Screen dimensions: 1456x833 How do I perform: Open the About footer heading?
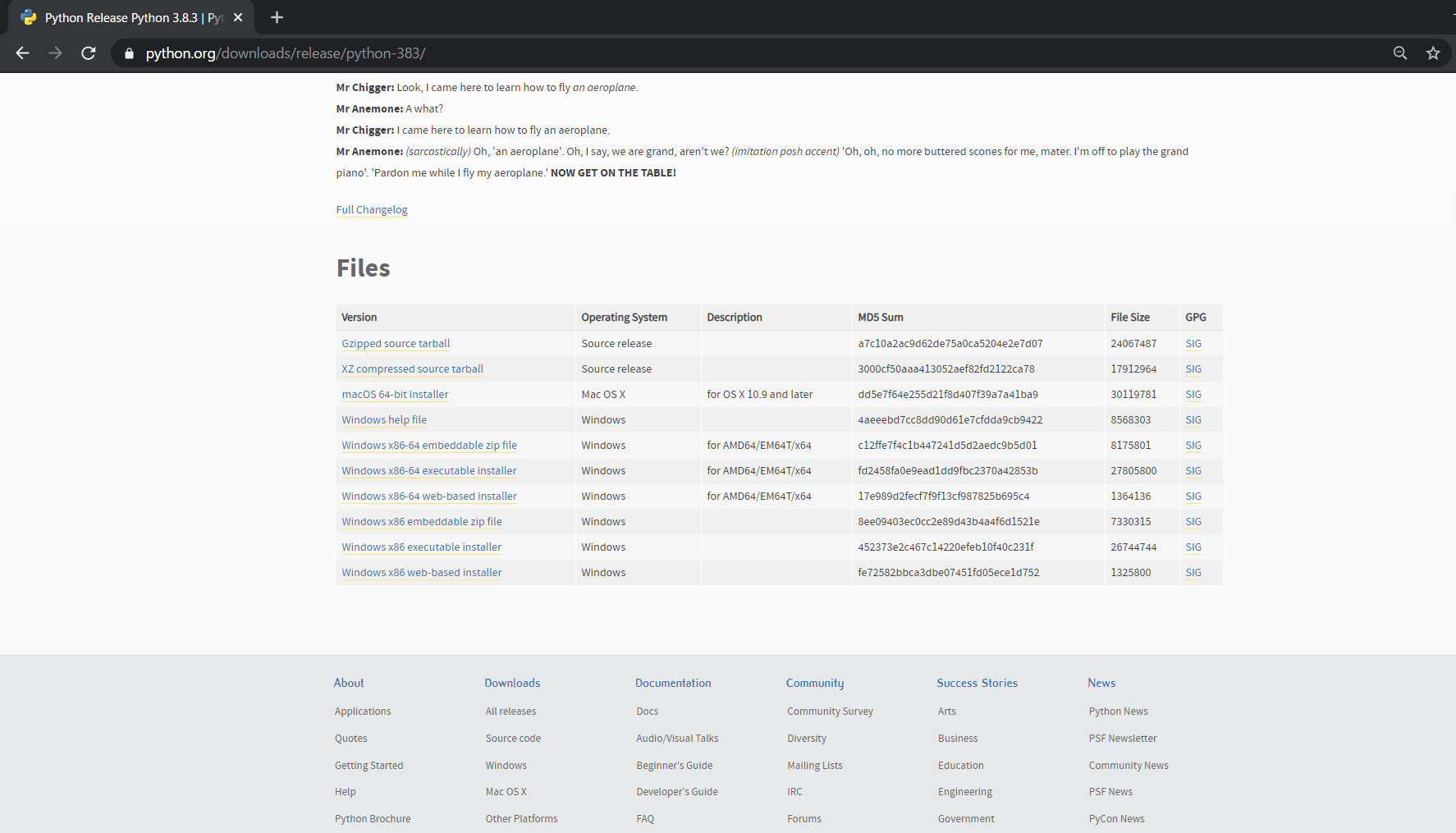pos(349,683)
